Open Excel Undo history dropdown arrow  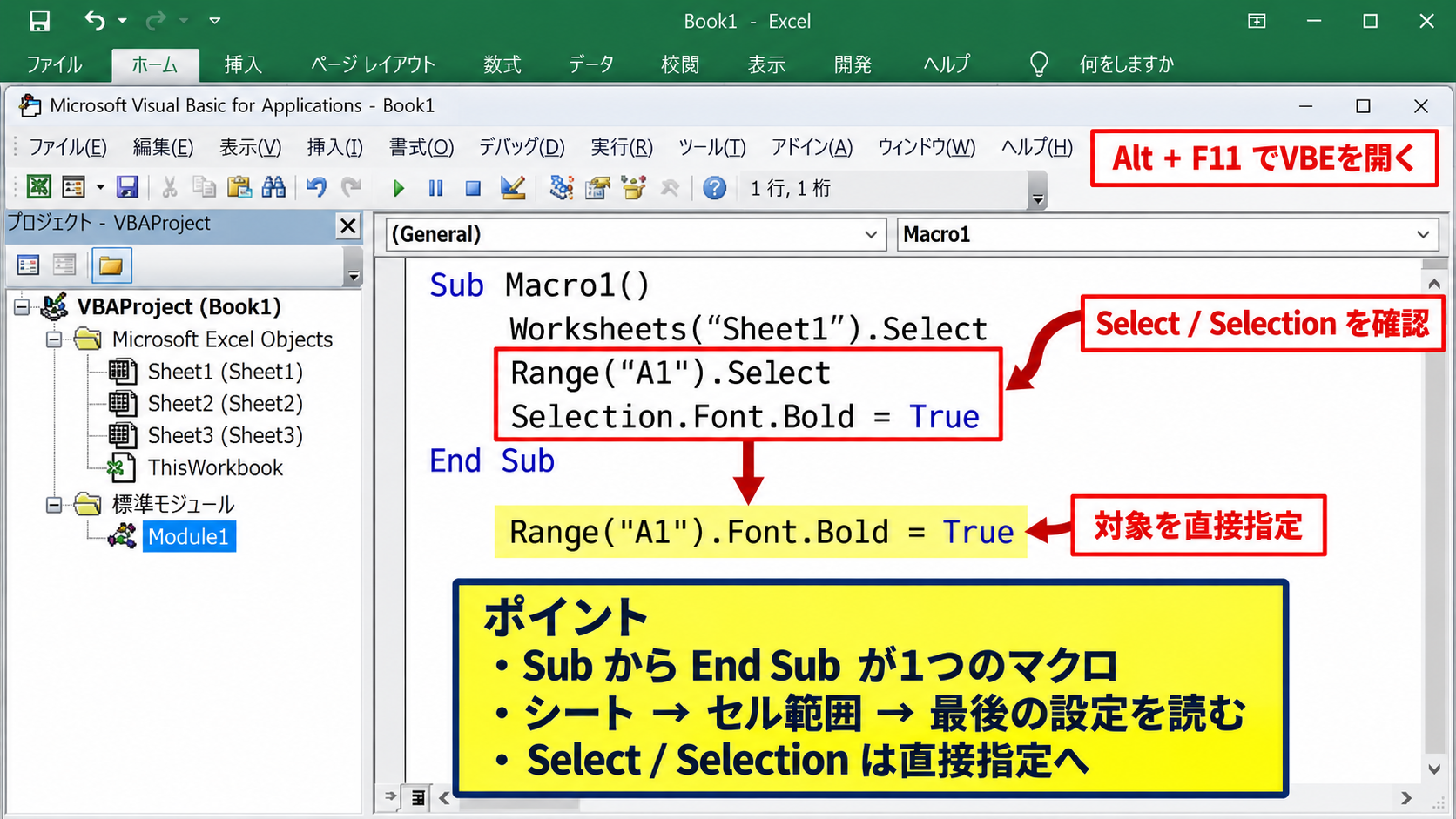coord(122,21)
